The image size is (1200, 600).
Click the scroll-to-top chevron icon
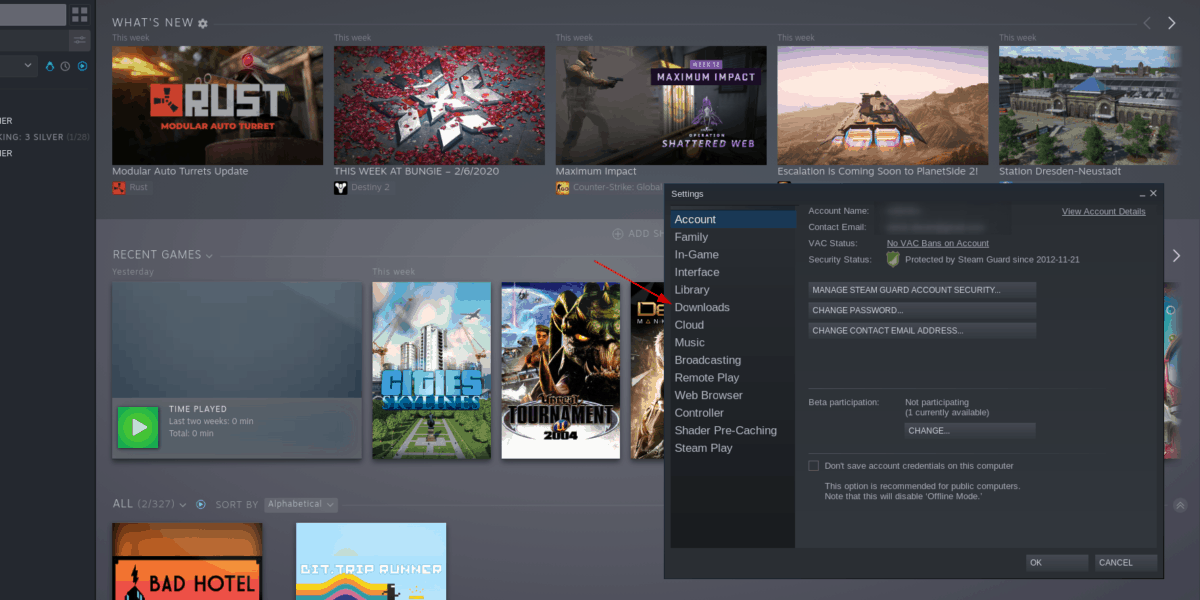coord(1180,506)
